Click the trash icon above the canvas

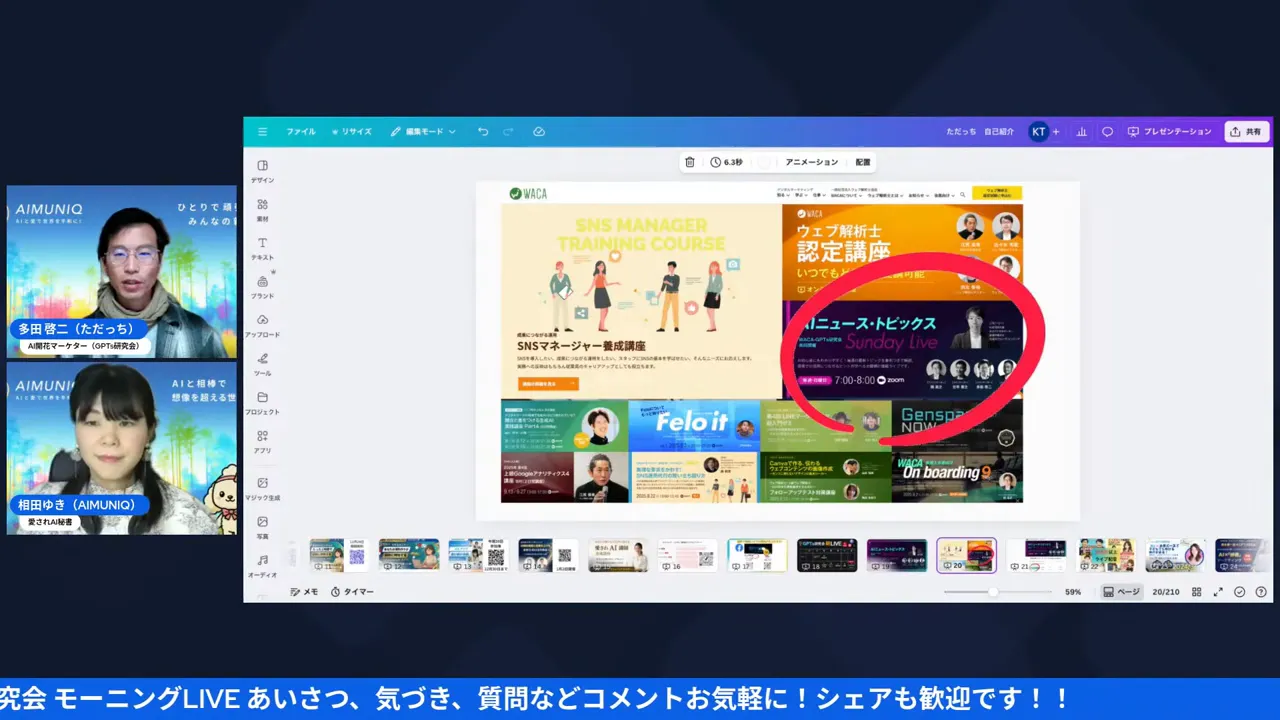(x=689, y=161)
